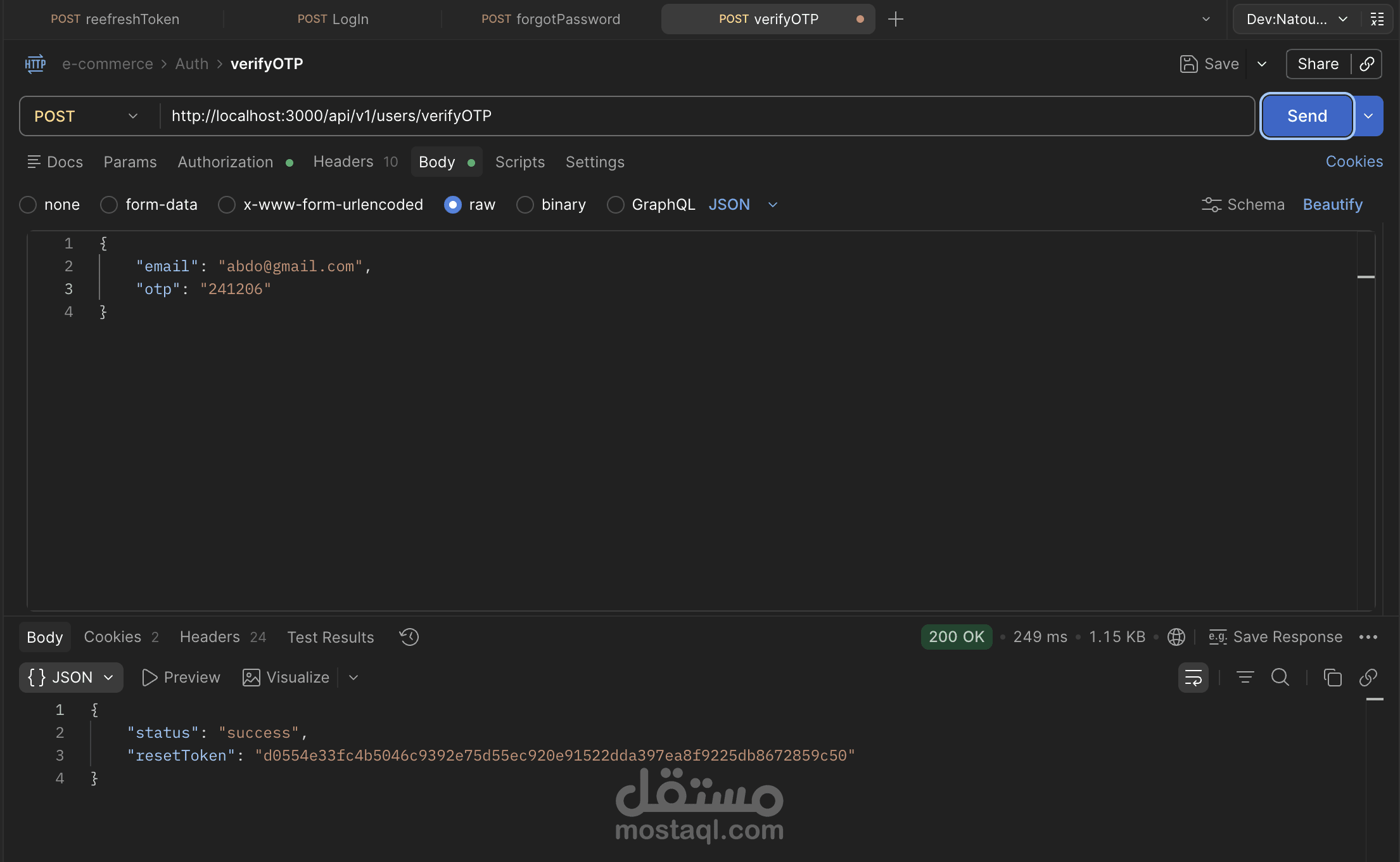Click the copy link icon beside Share
Screen dimensions: 1400x862
point(1366,64)
